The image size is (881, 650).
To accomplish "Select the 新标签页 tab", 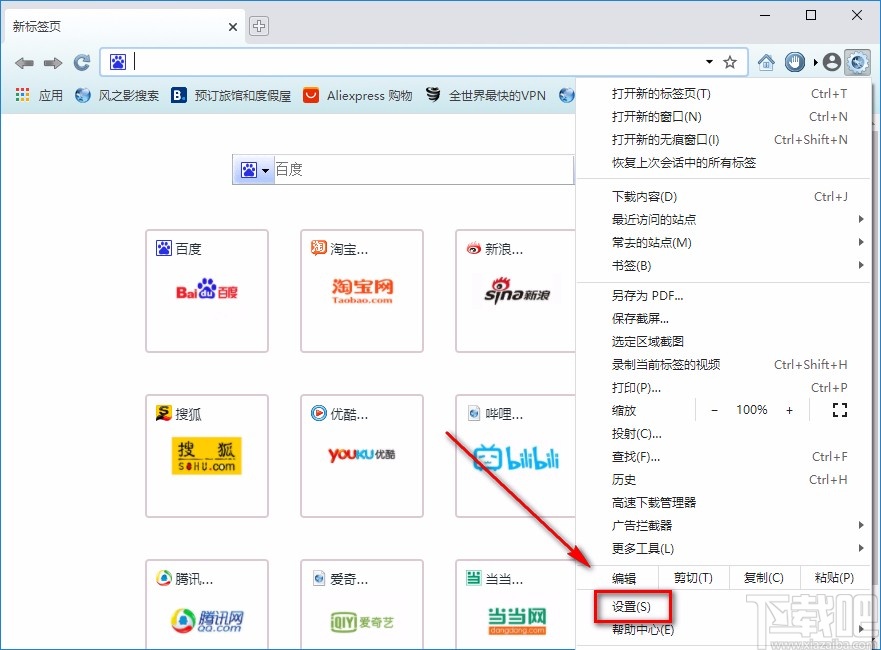I will pyautogui.click(x=125, y=27).
